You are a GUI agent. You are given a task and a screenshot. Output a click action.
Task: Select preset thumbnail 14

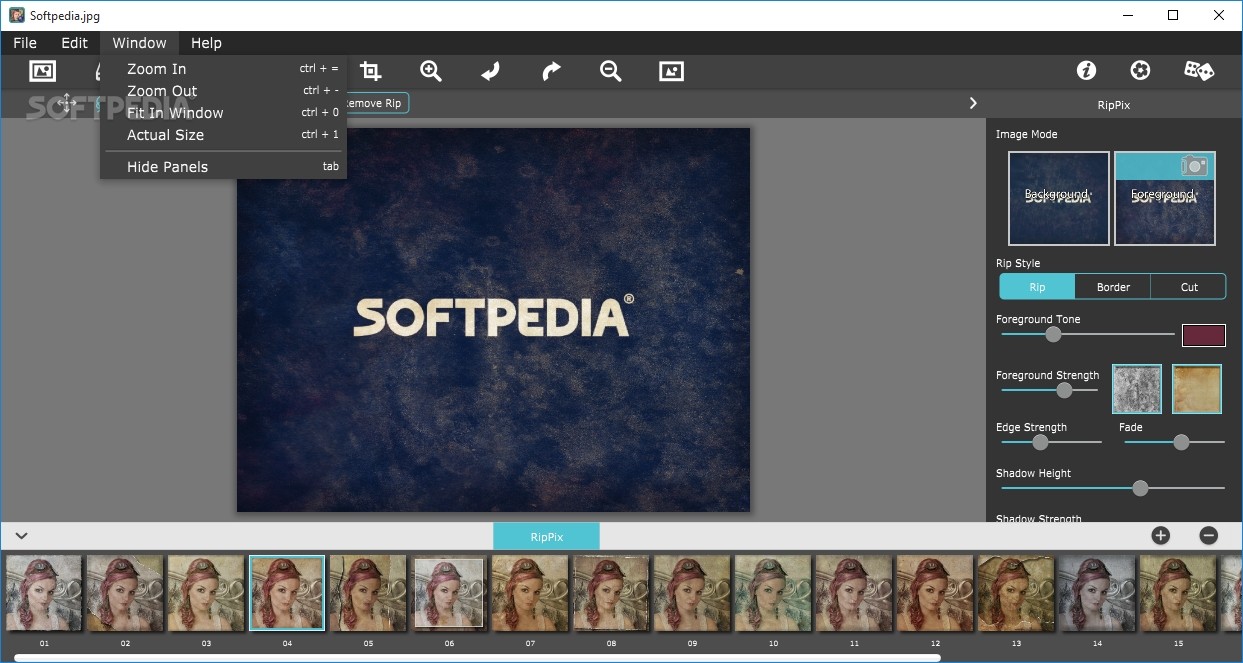[1097, 593]
